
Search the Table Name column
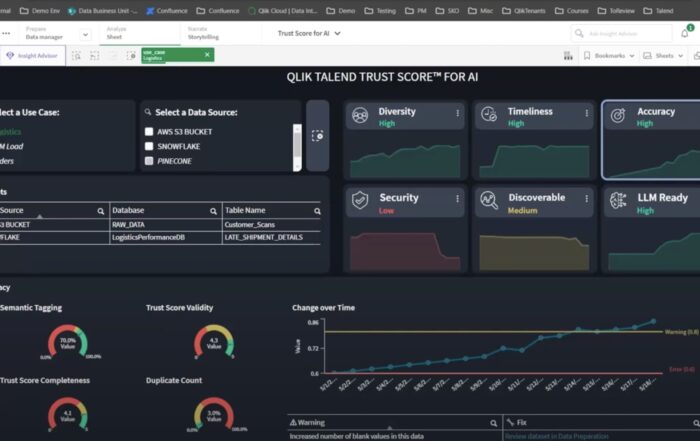[x=317, y=211]
